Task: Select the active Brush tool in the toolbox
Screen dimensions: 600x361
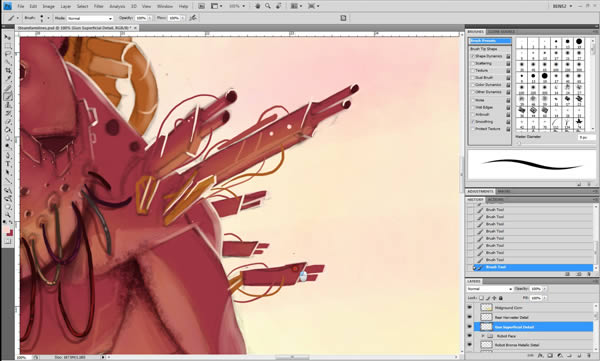Action: tap(8, 96)
